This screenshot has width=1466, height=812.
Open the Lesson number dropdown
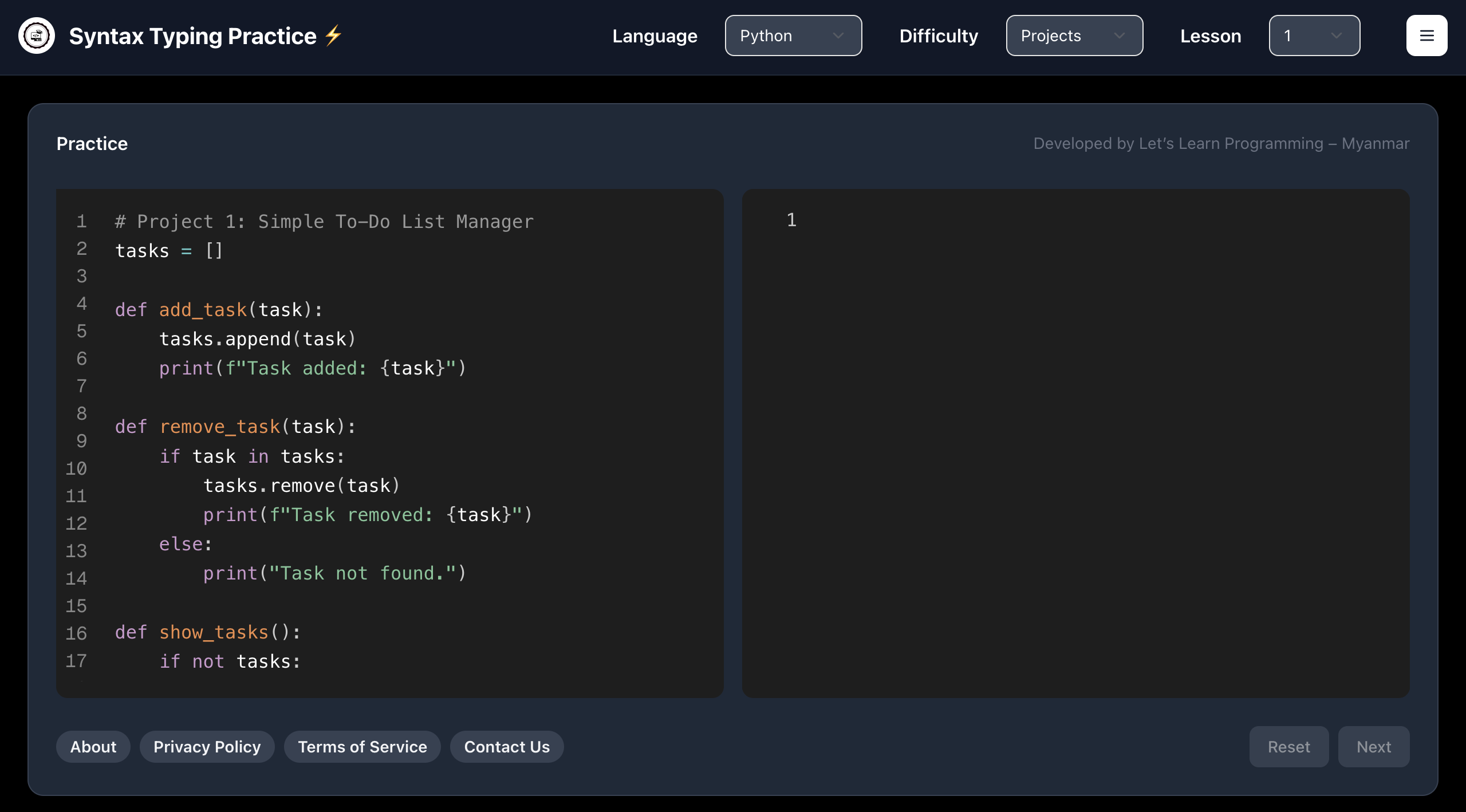1314,36
